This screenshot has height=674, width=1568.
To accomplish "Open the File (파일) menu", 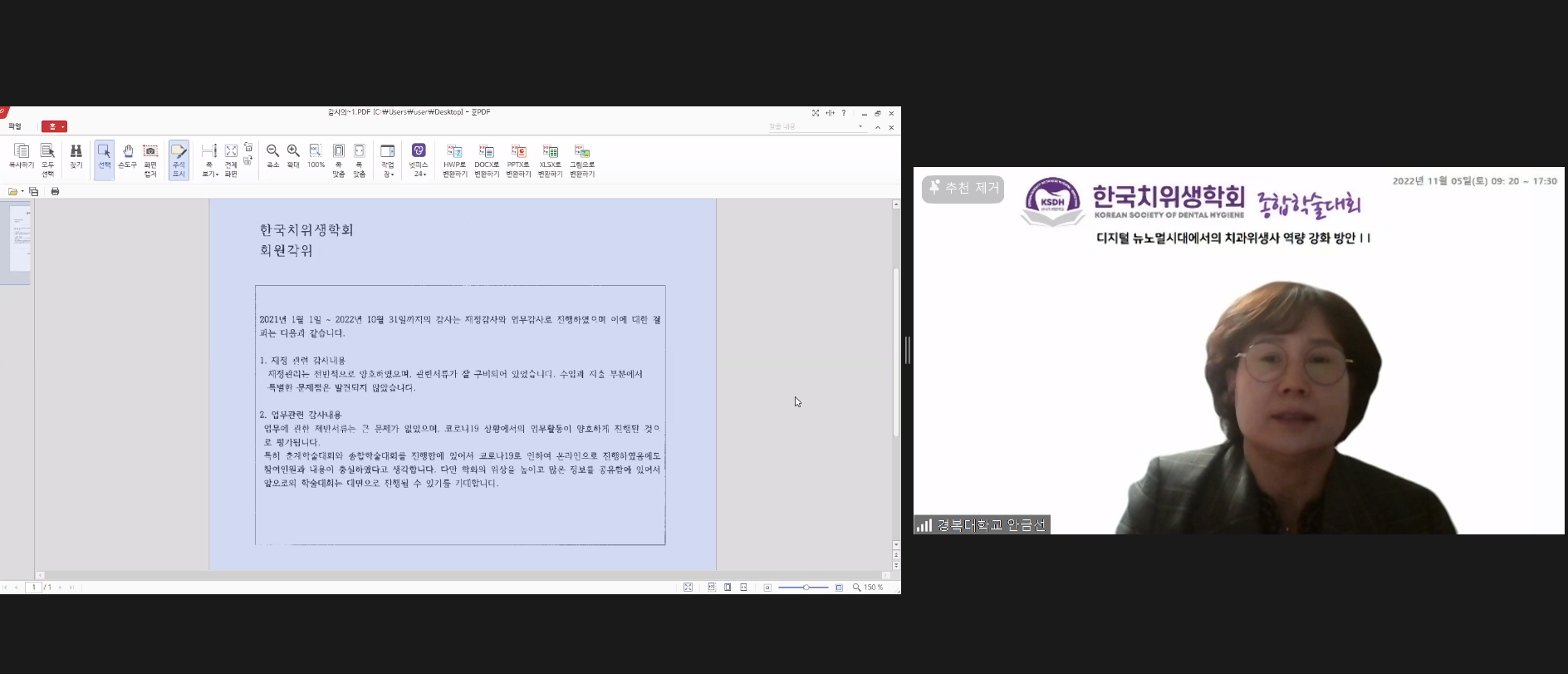I will 15,127.
